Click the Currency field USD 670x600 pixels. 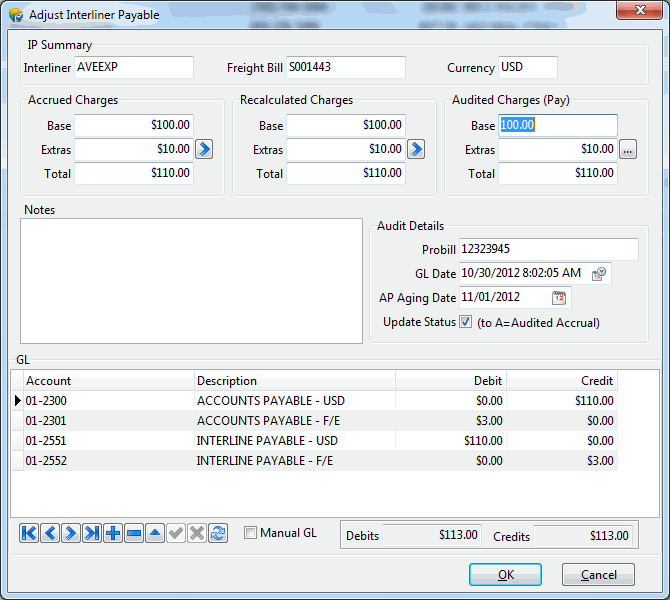[528, 67]
